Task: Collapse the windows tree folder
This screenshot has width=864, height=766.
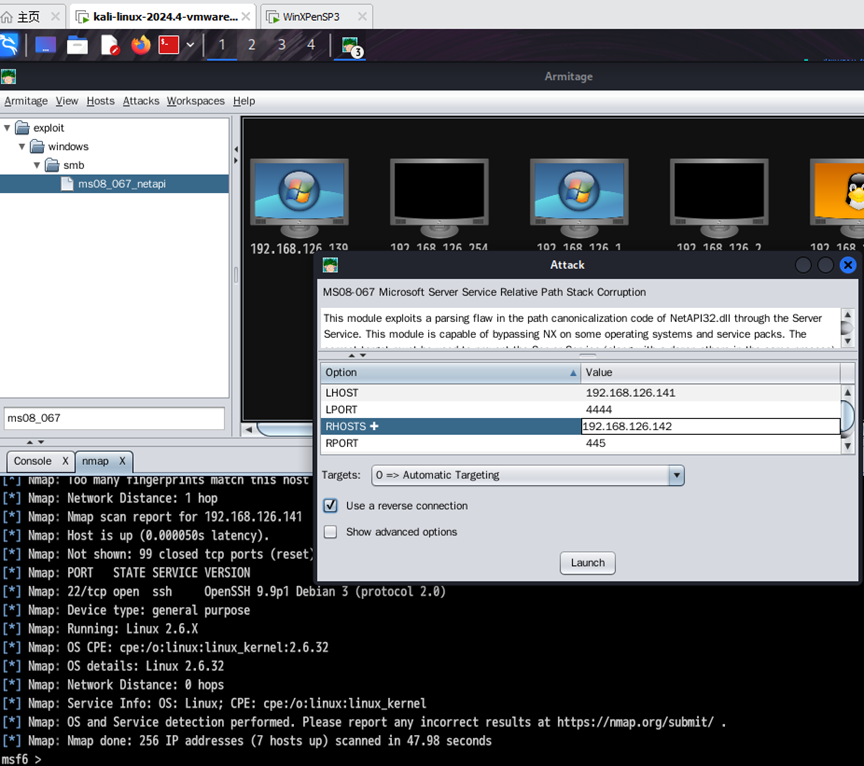Action: (22, 147)
